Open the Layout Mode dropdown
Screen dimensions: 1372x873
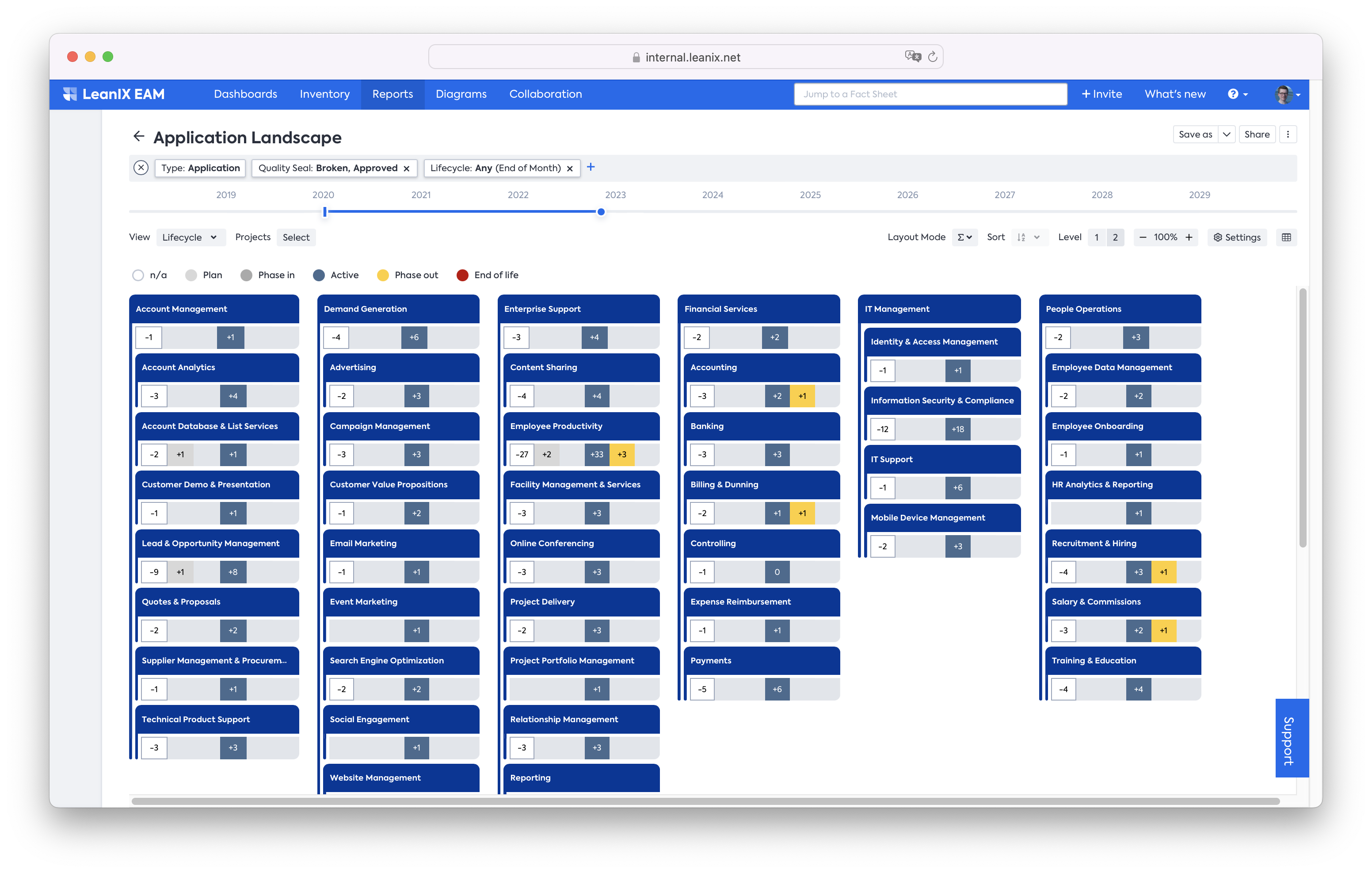coord(964,237)
